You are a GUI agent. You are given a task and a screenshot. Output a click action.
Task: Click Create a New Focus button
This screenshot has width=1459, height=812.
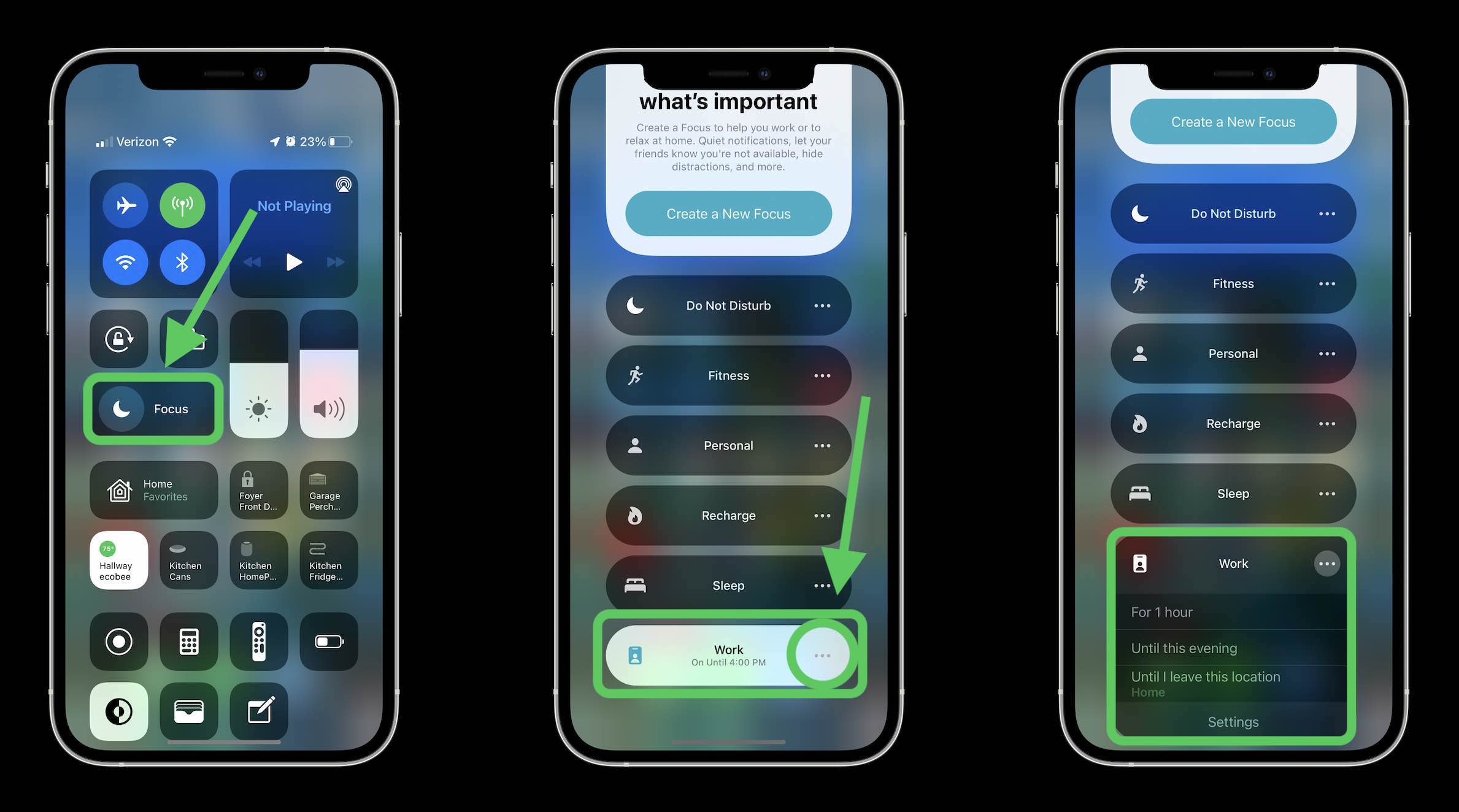tap(1233, 121)
